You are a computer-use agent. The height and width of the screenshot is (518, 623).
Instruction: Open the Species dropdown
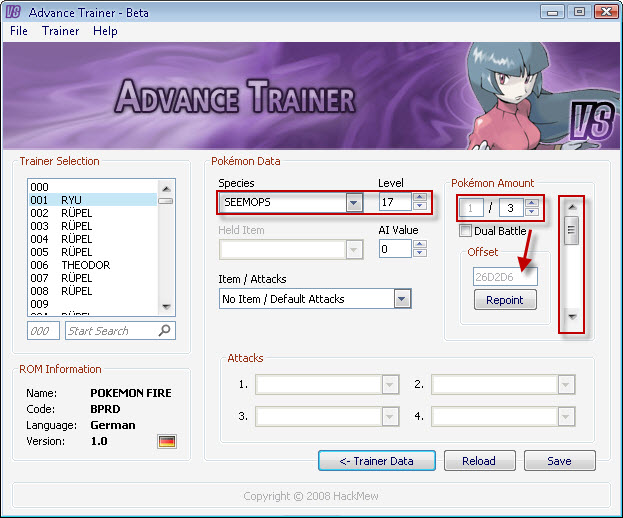[354, 203]
